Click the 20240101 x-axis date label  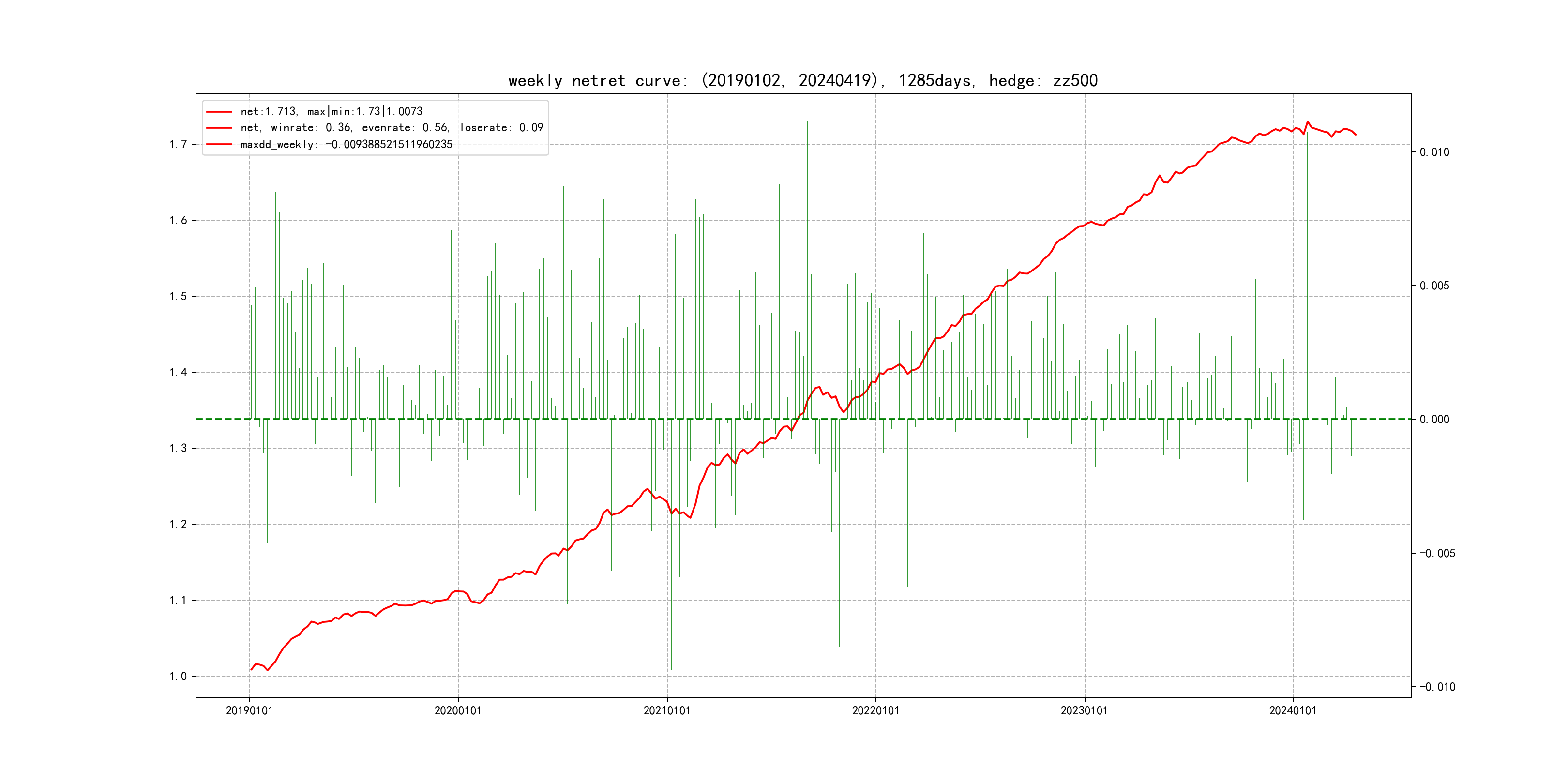1292,710
